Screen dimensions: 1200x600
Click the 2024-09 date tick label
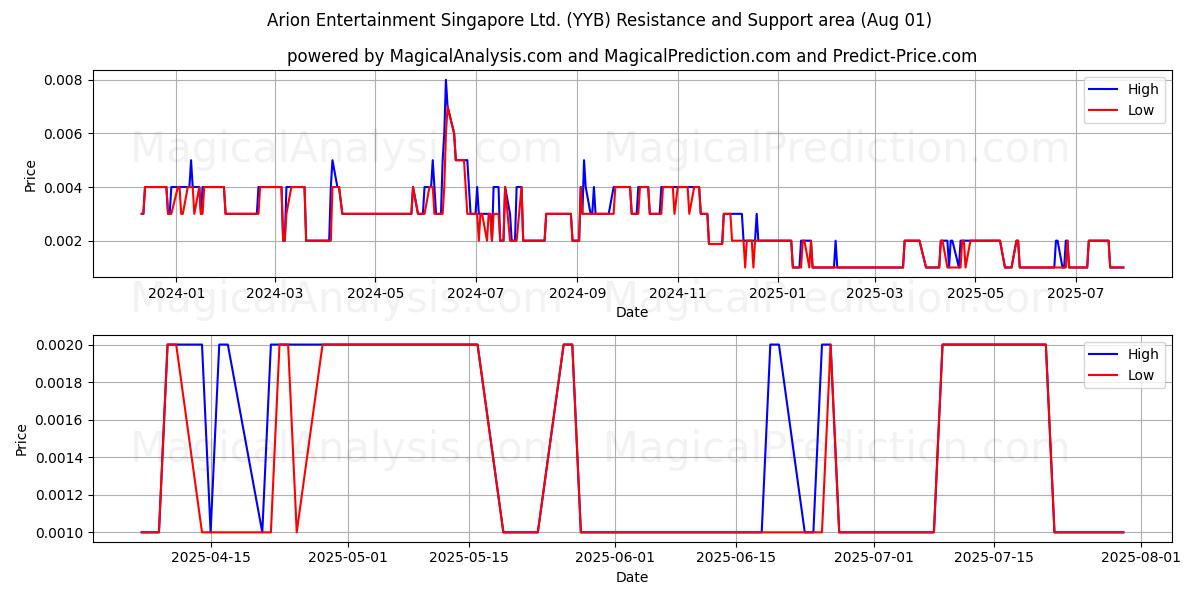coord(577,293)
